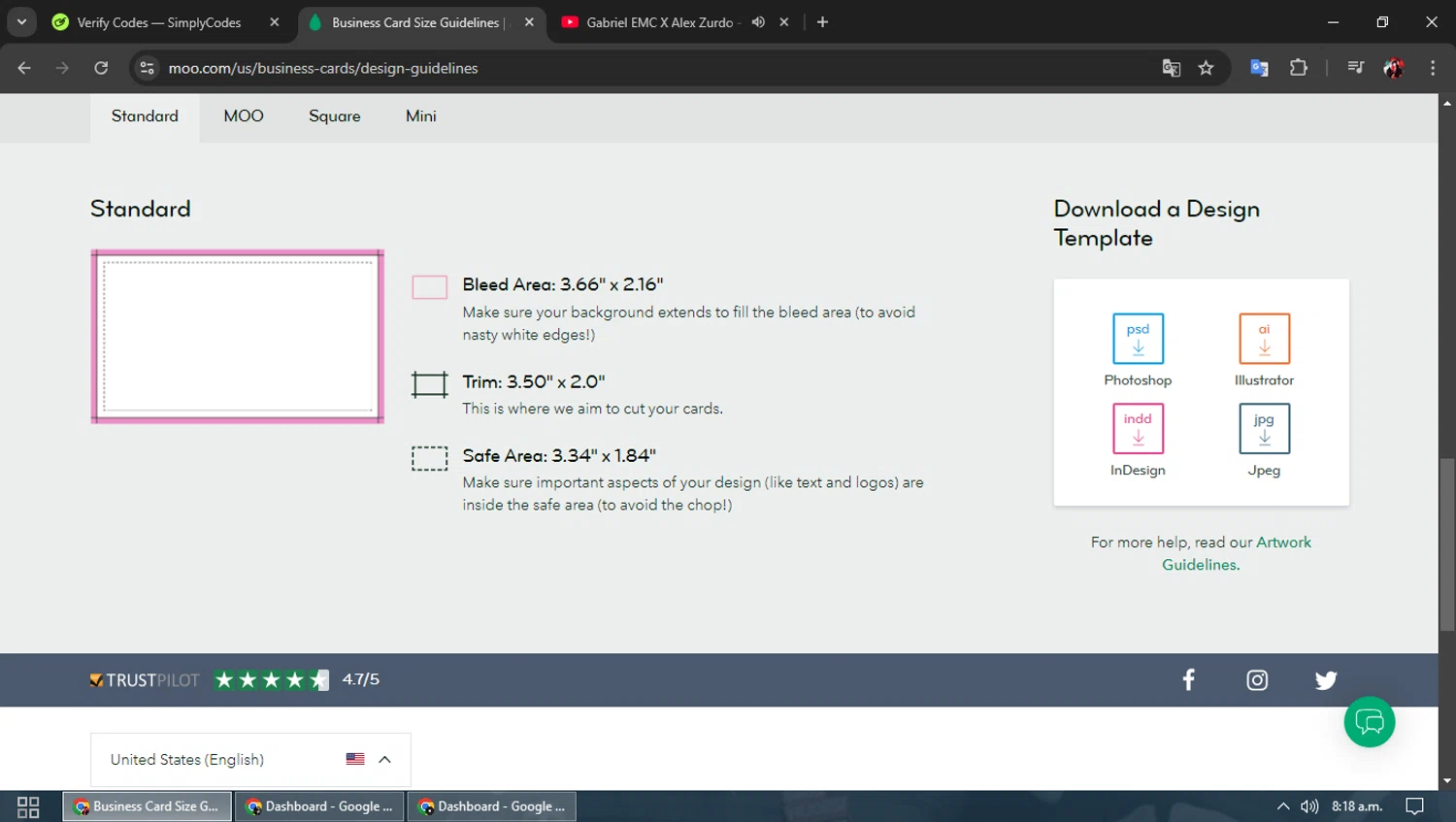The image size is (1456, 822).
Task: Mute the Gabriel EMC tab audio
Action: (x=758, y=22)
